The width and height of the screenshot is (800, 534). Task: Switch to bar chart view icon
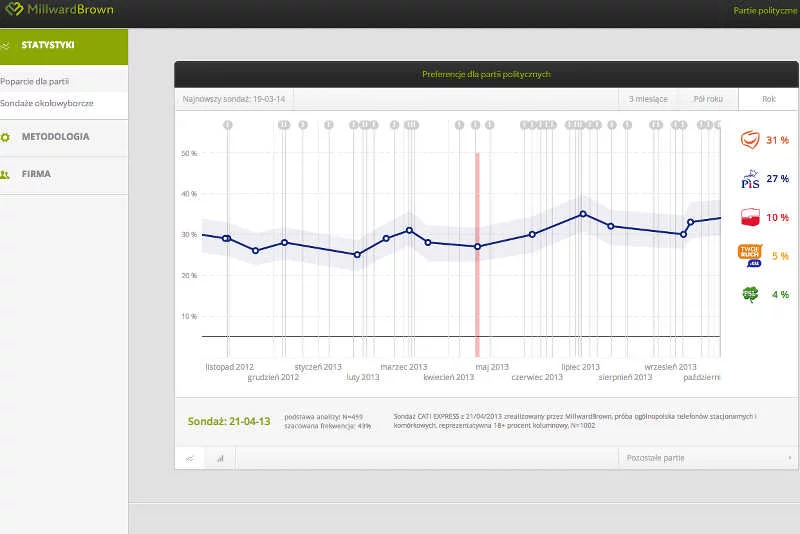pyautogui.click(x=220, y=458)
